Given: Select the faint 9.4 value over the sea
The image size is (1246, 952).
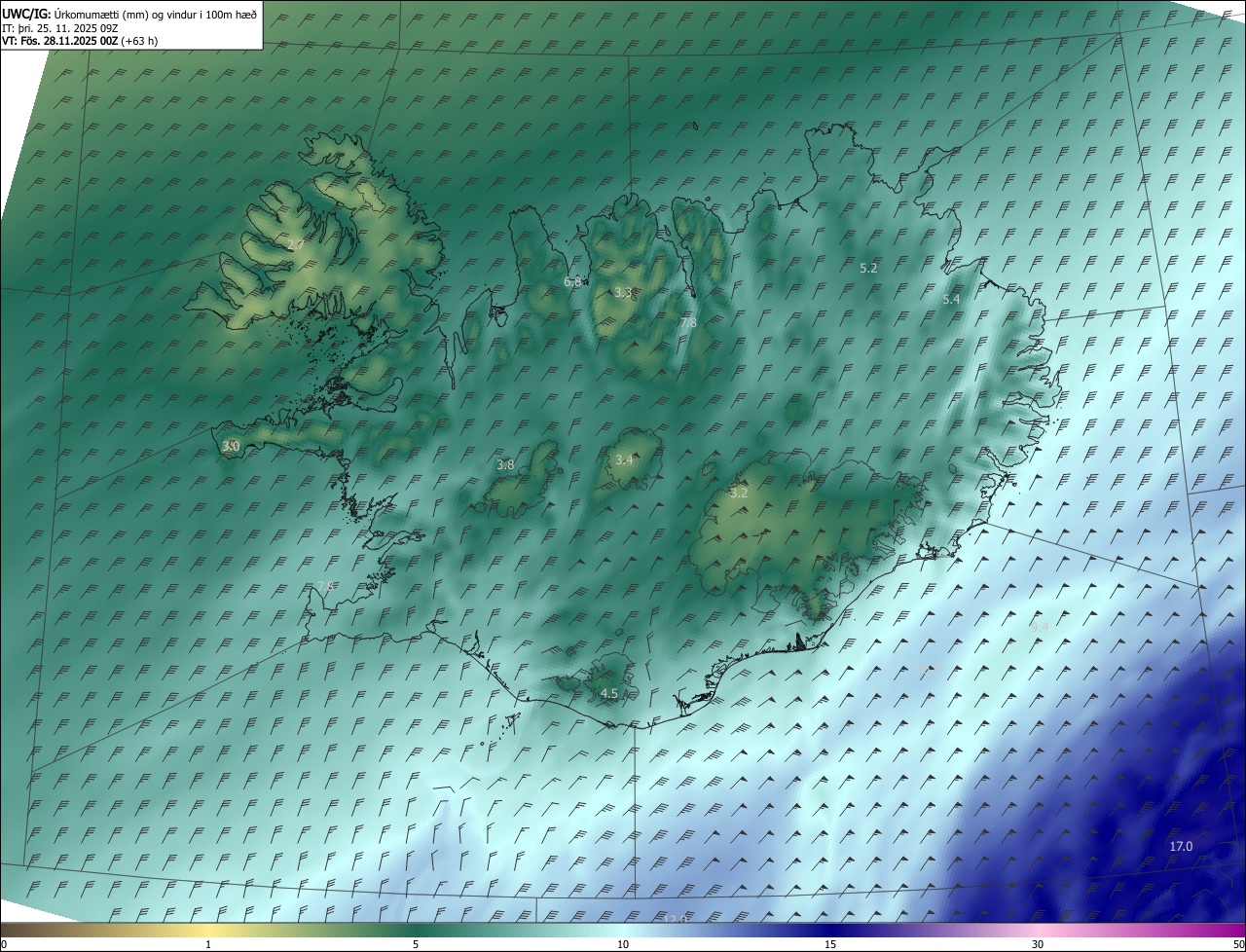Looking at the screenshot, I should click(1040, 628).
